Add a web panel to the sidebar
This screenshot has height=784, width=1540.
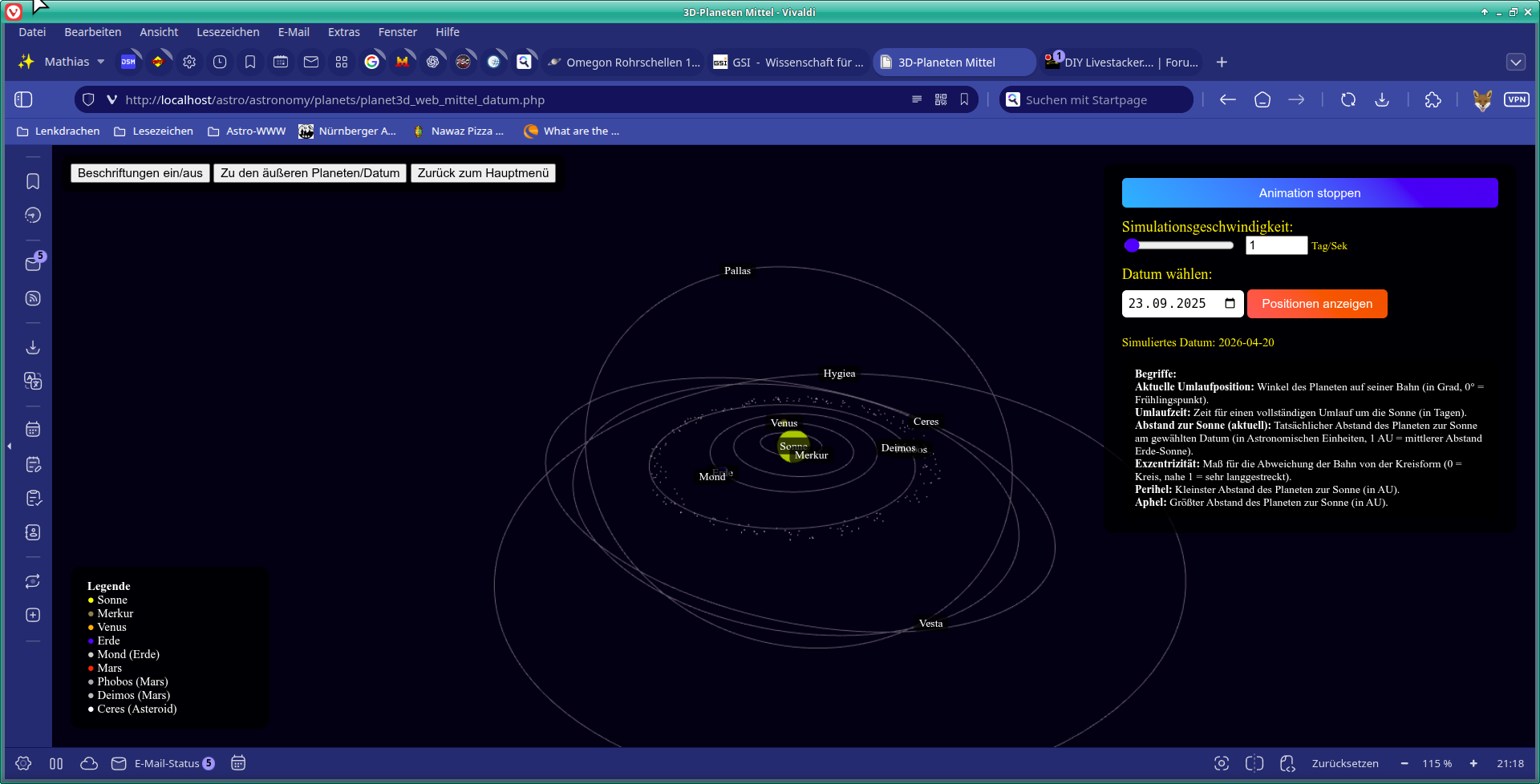pos(33,615)
